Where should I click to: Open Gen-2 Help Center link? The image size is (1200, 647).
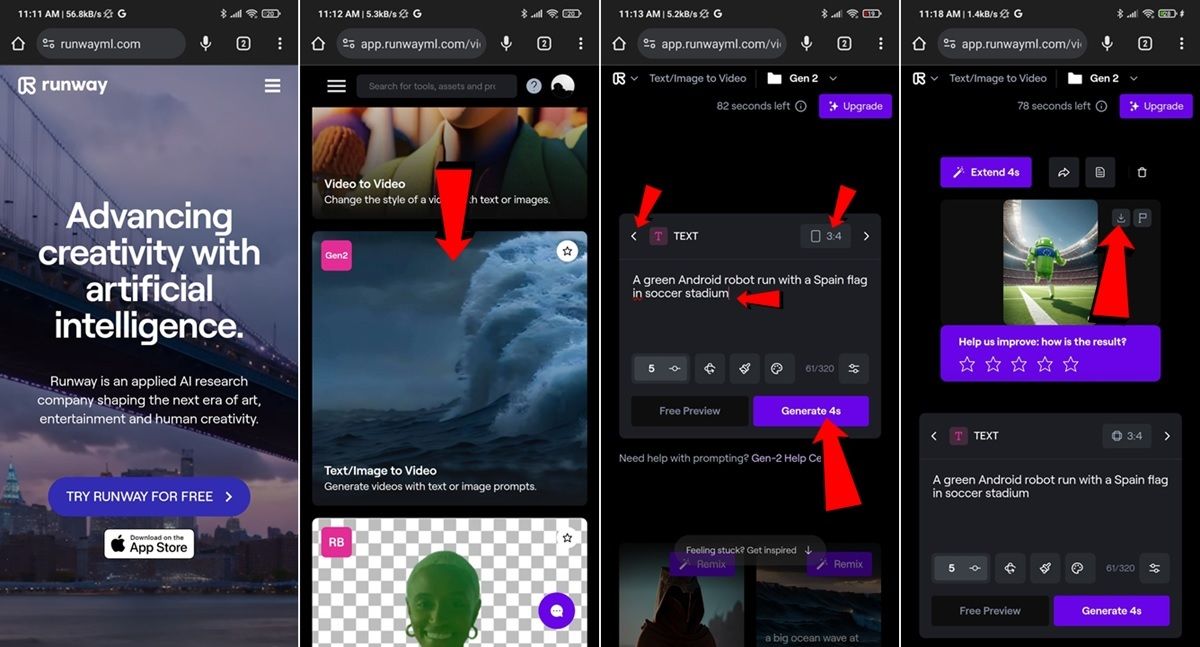pyautogui.click(x=786, y=458)
